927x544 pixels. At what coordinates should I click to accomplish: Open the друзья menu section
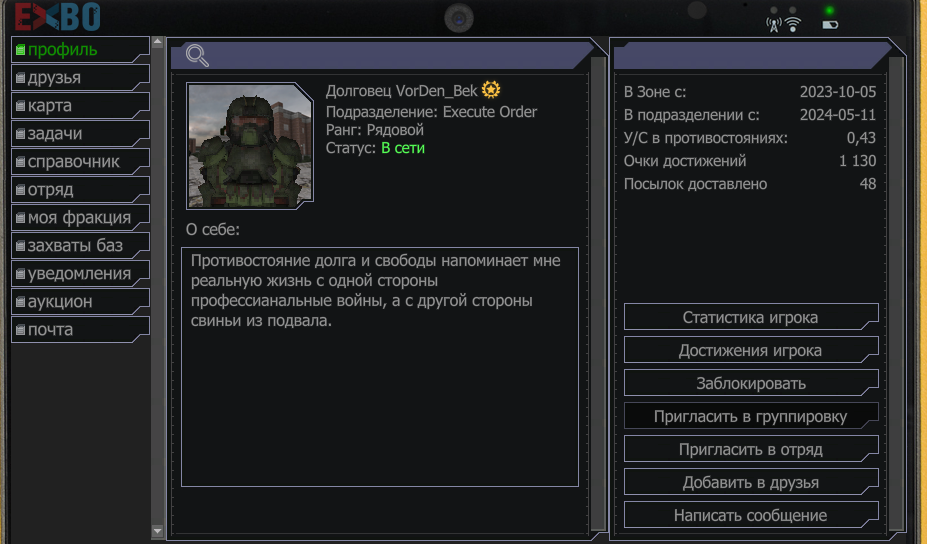pyautogui.click(x=80, y=77)
